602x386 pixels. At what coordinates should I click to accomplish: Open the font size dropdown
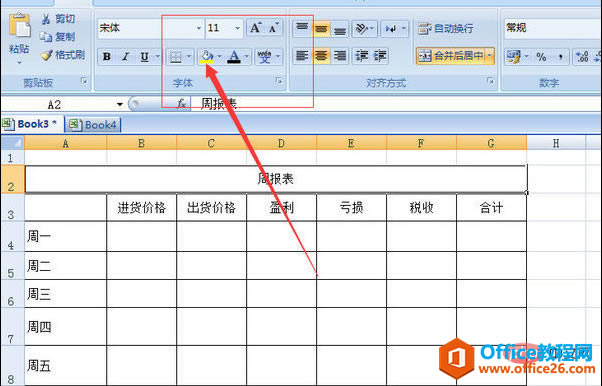(237, 28)
